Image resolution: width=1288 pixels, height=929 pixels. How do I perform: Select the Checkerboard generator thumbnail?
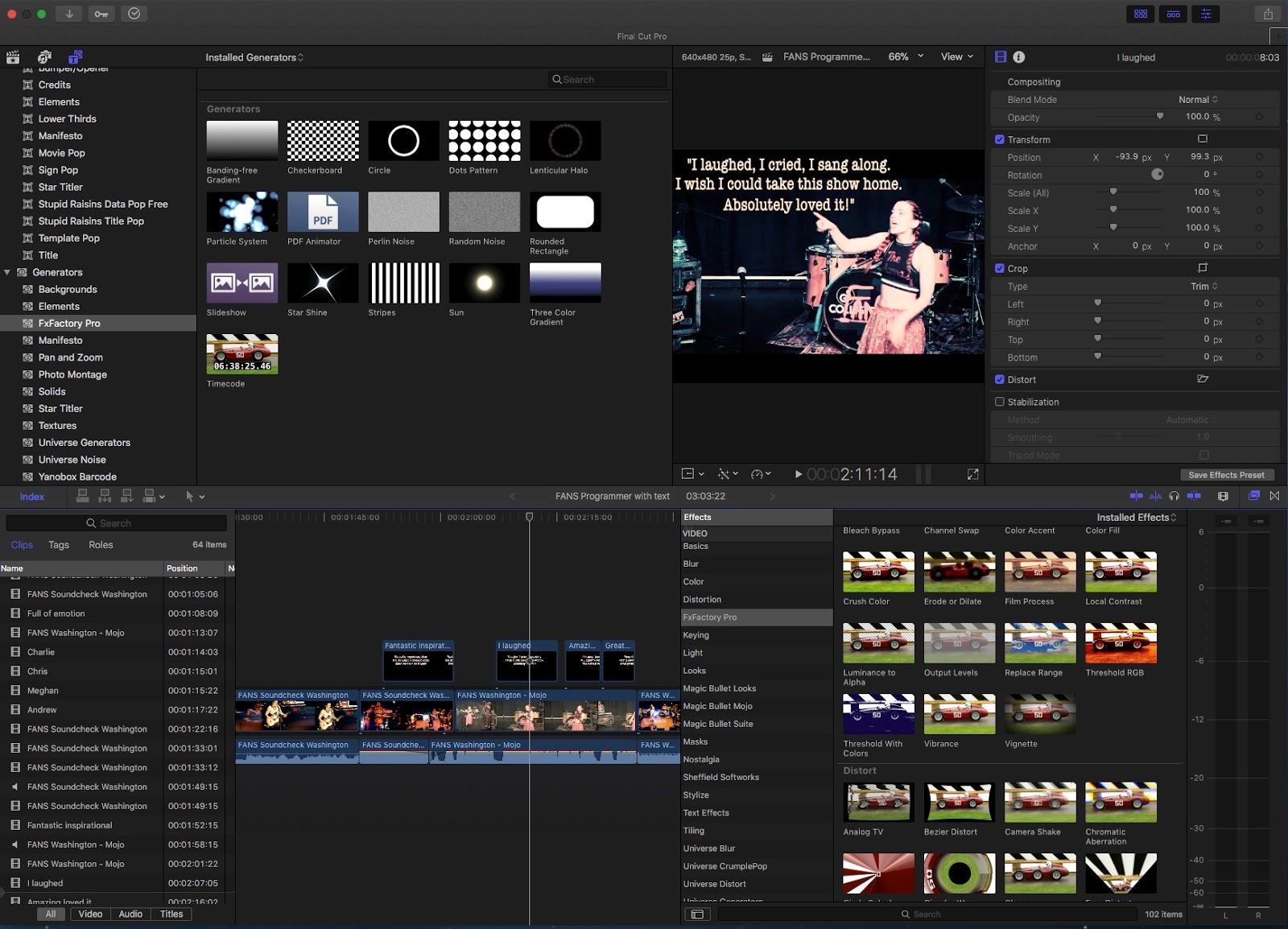pyautogui.click(x=323, y=141)
